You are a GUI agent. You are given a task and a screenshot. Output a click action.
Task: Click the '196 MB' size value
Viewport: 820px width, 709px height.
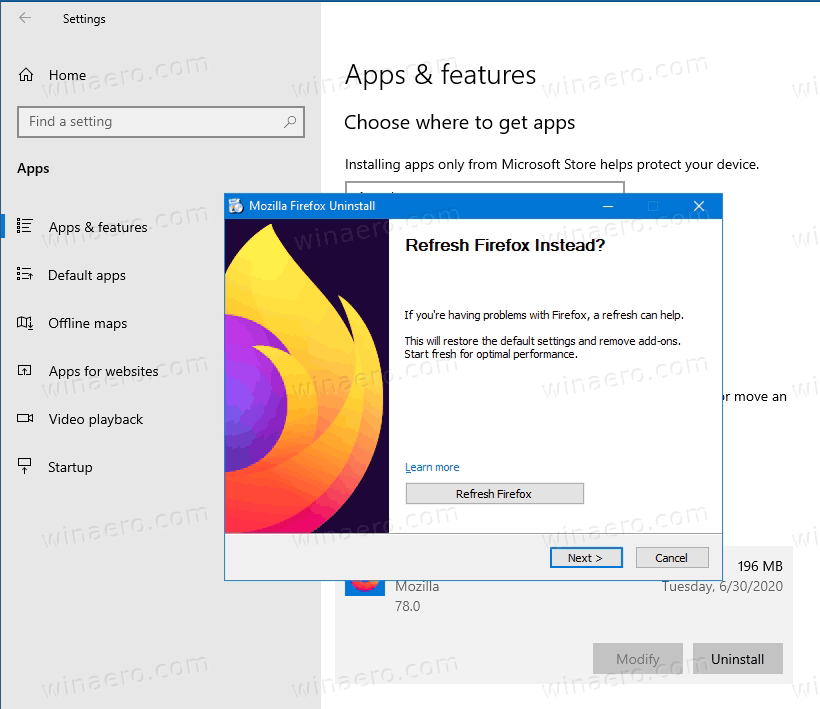click(760, 566)
